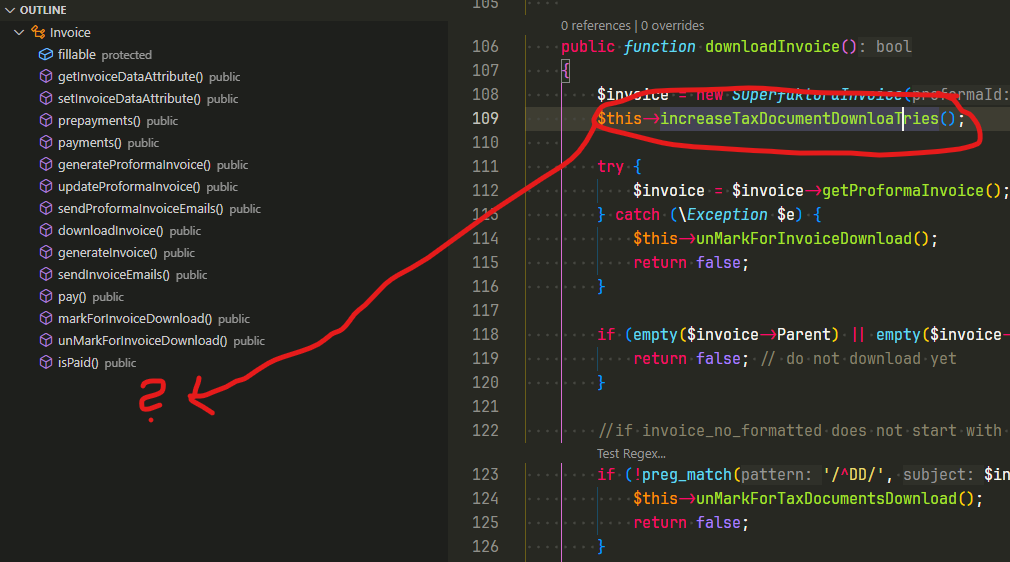Viewport: 1010px width, 562px height.
Task: Collapse the Invoice class tree node
Action: (x=19, y=33)
